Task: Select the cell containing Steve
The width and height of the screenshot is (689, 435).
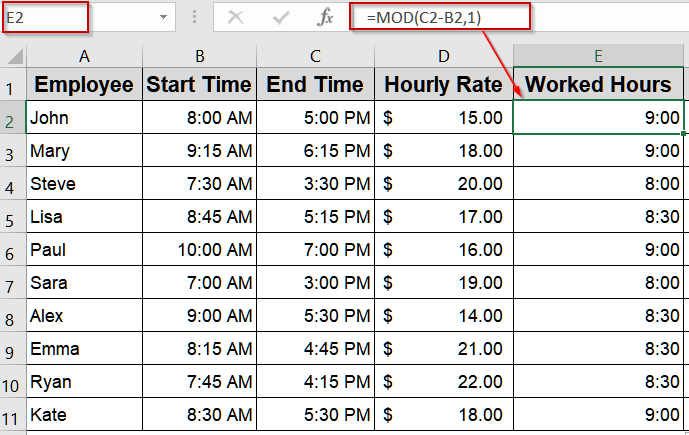Action: [84, 183]
